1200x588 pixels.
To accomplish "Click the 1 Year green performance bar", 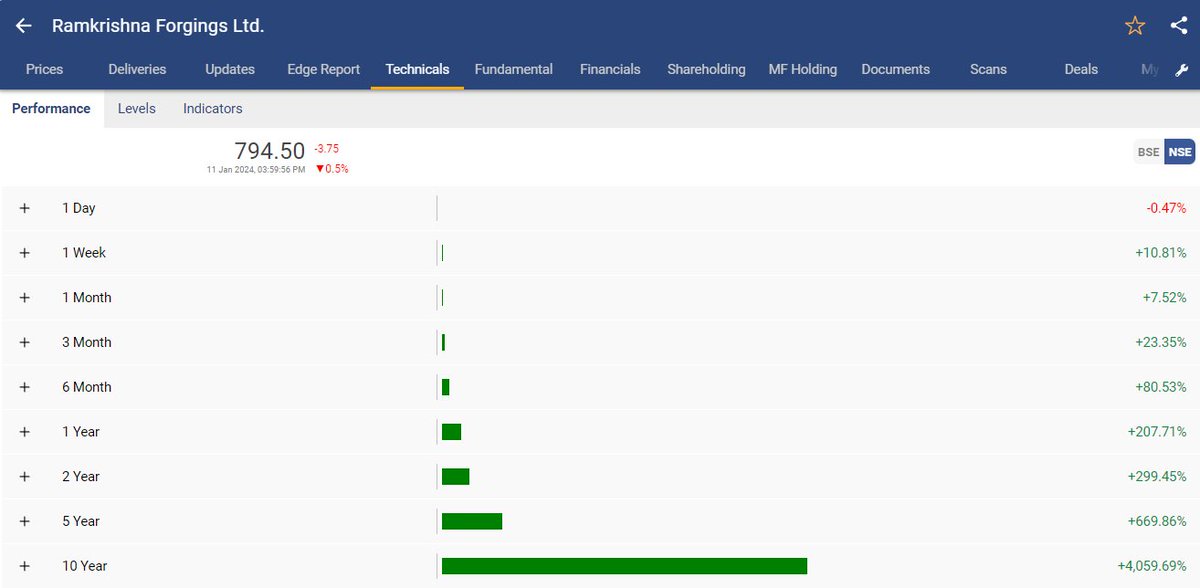I will tap(451, 432).
